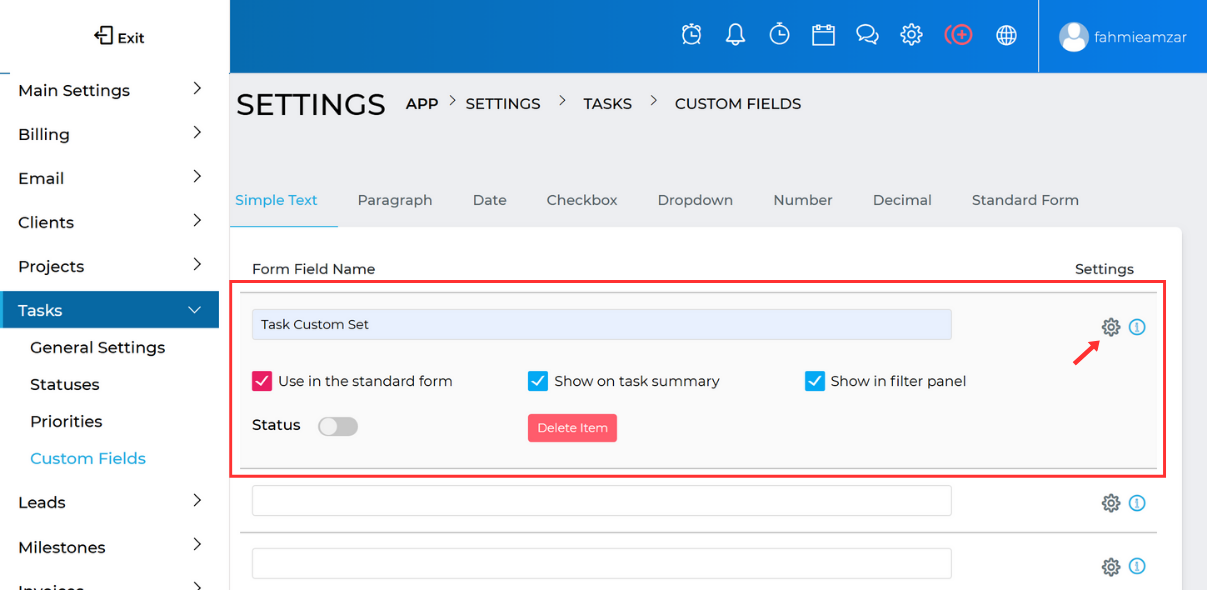Toggle the Status switch on

tap(338, 426)
